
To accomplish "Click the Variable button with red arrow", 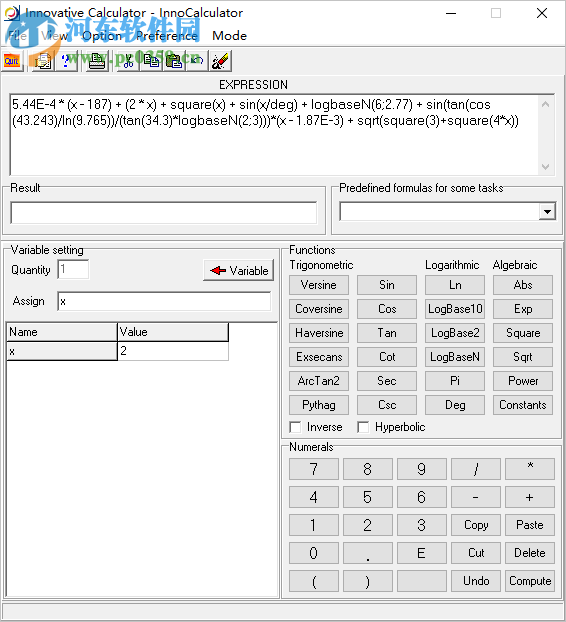I will 238,271.
